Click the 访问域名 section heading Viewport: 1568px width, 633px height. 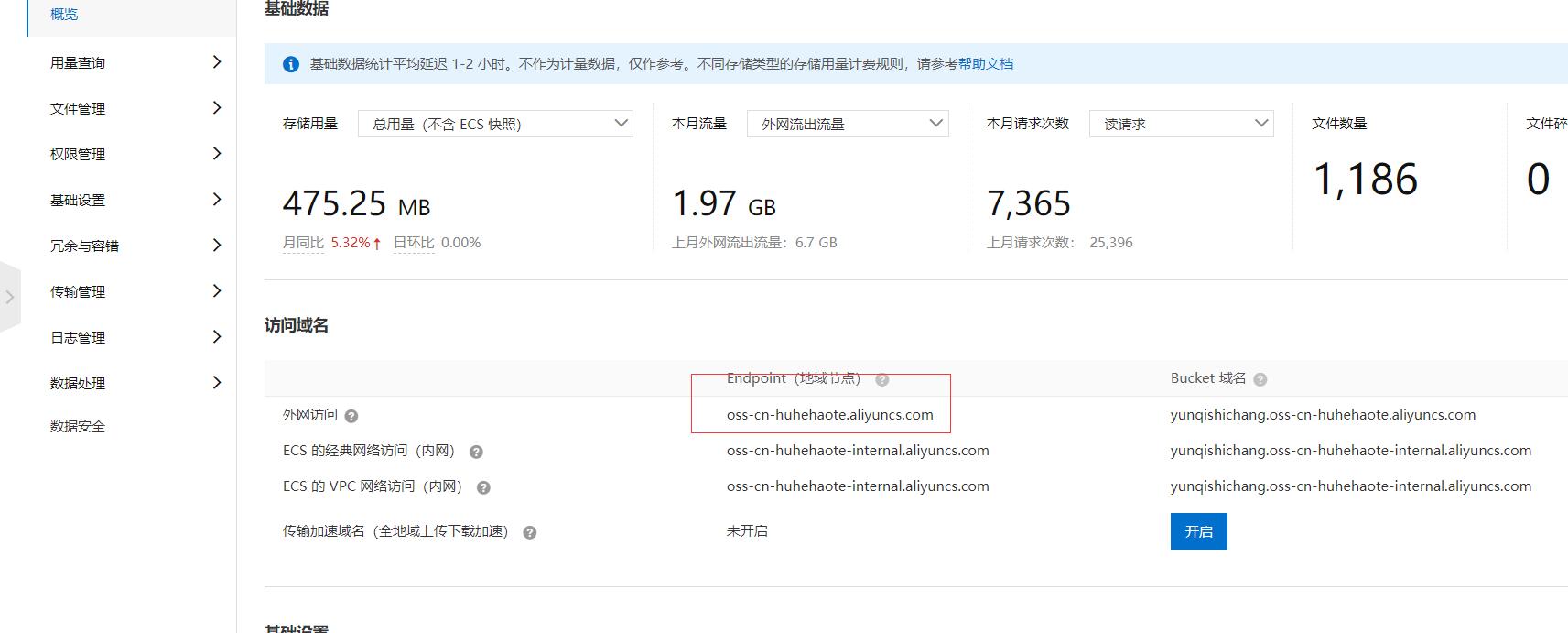coord(297,325)
